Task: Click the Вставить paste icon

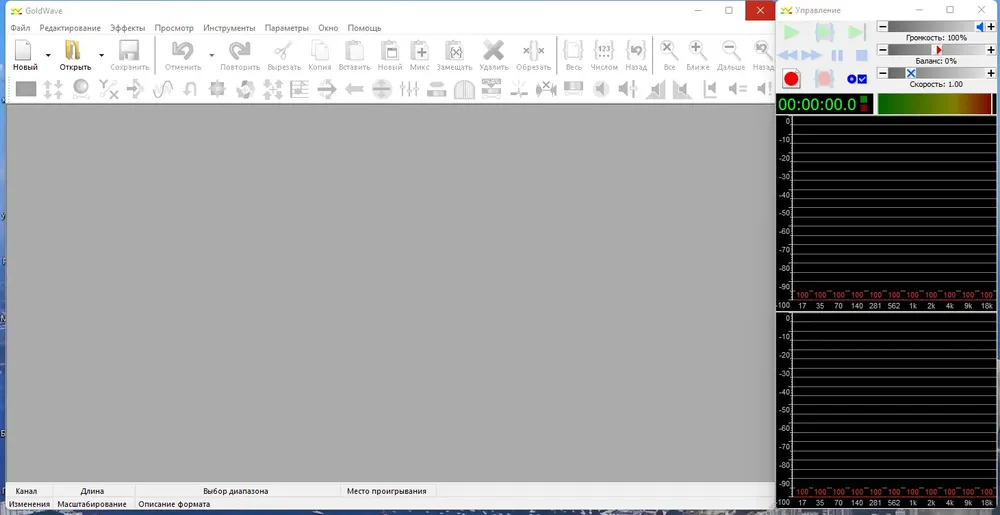Action: point(354,51)
